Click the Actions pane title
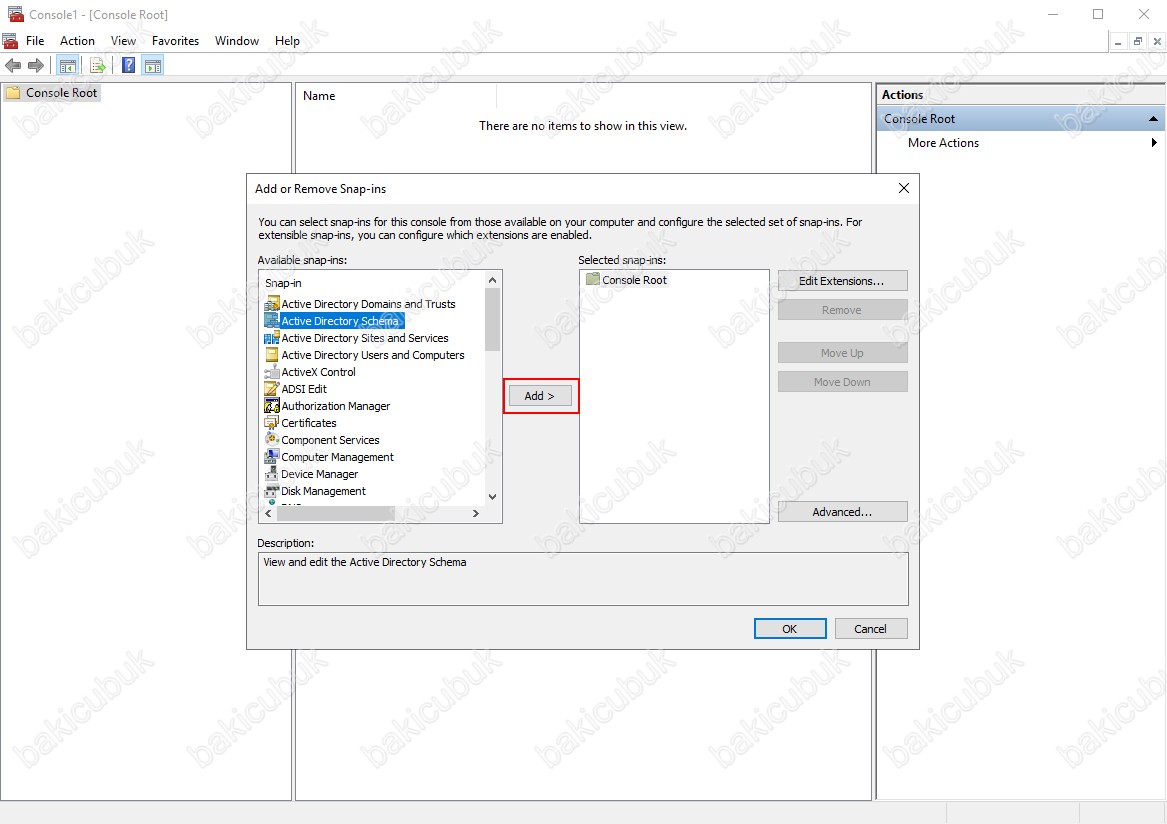 (902, 95)
